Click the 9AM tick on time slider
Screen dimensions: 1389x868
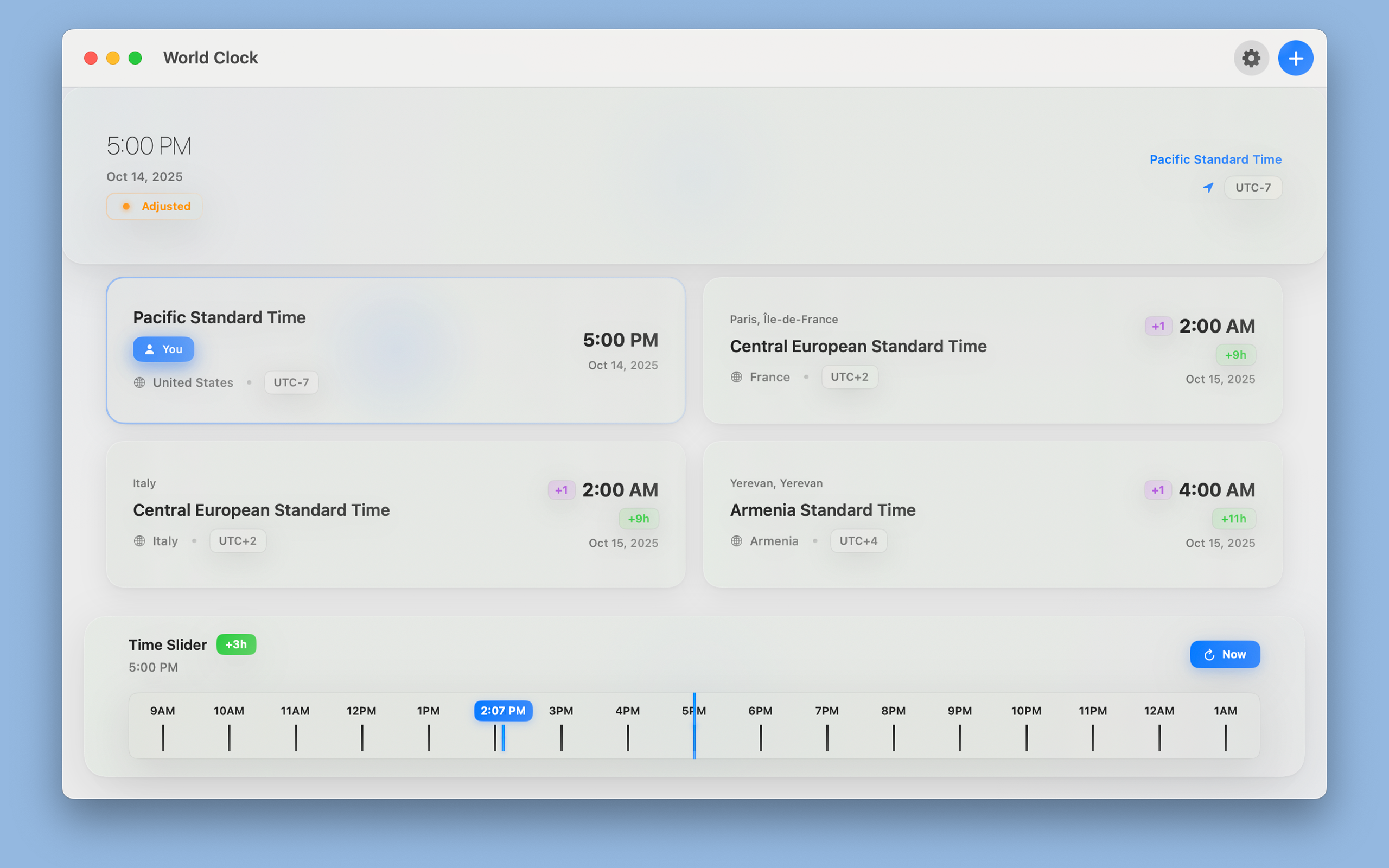(162, 737)
